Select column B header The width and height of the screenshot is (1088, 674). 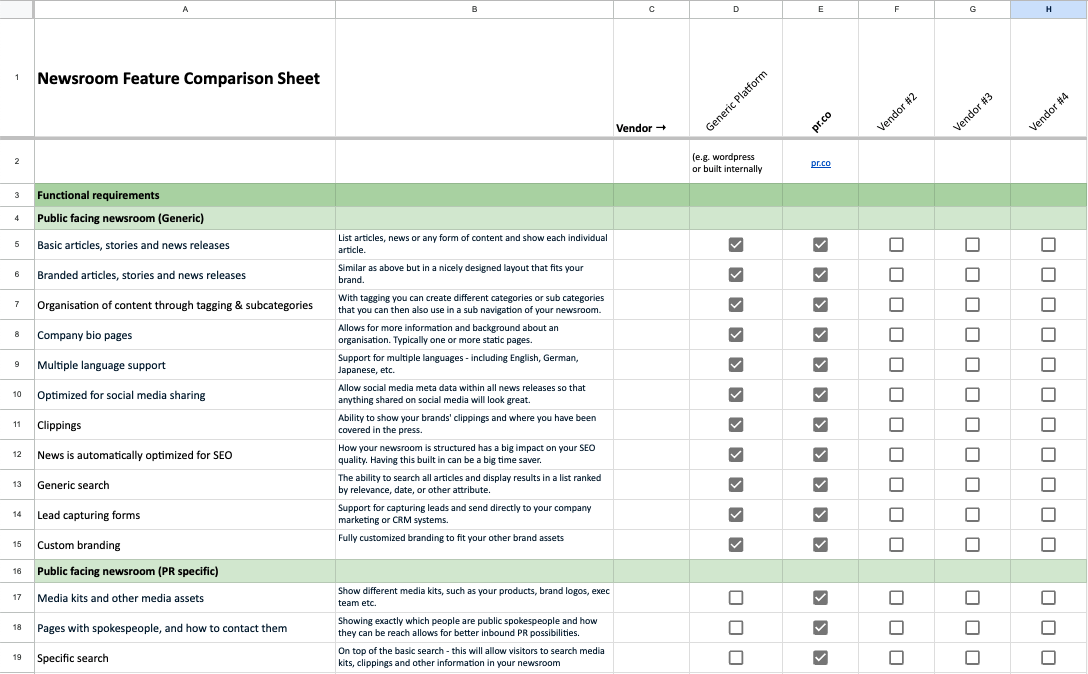pyautogui.click(x=474, y=9)
